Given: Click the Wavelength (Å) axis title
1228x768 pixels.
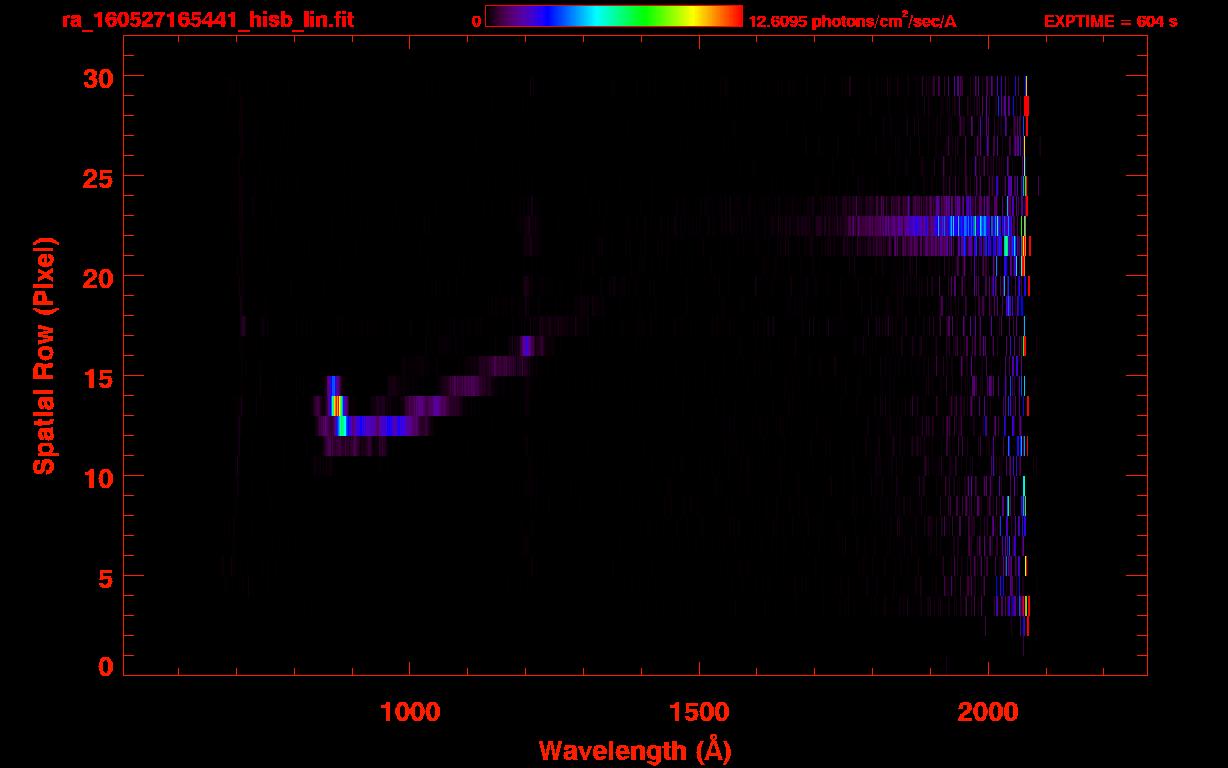Looking at the screenshot, I should tap(635, 750).
